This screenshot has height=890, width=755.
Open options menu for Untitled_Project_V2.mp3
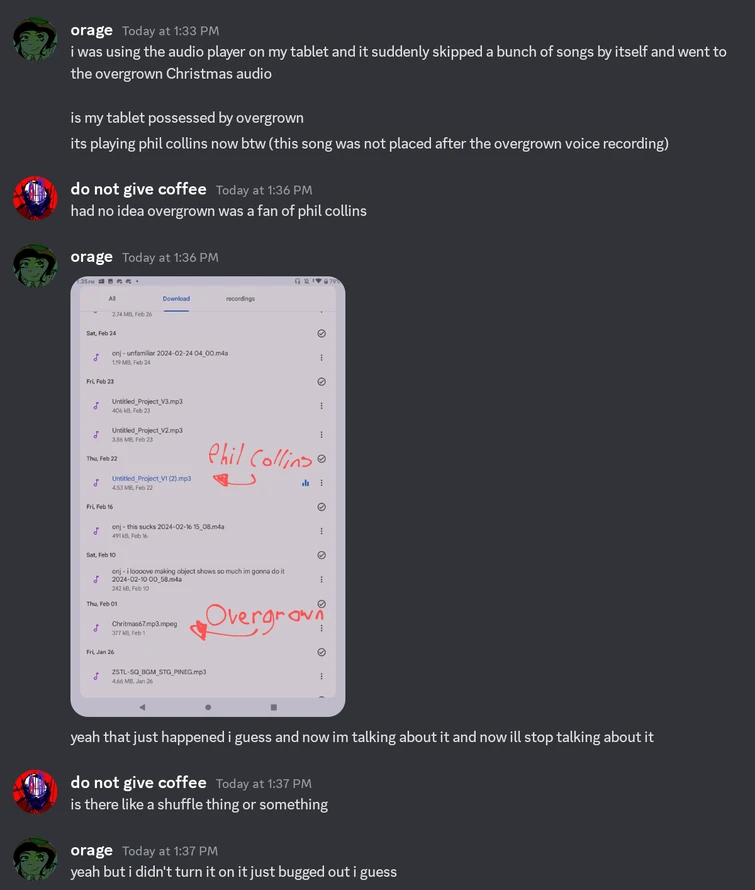coord(321,435)
